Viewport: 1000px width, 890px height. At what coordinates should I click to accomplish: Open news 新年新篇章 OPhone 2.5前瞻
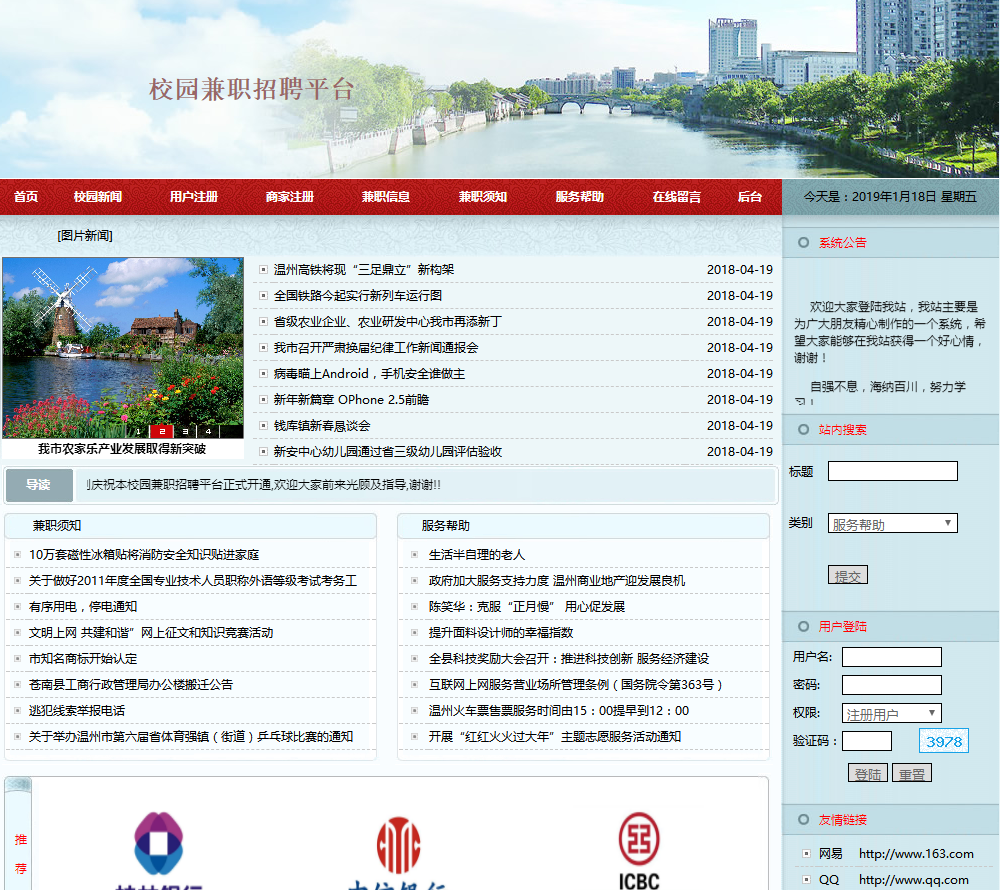tap(351, 400)
